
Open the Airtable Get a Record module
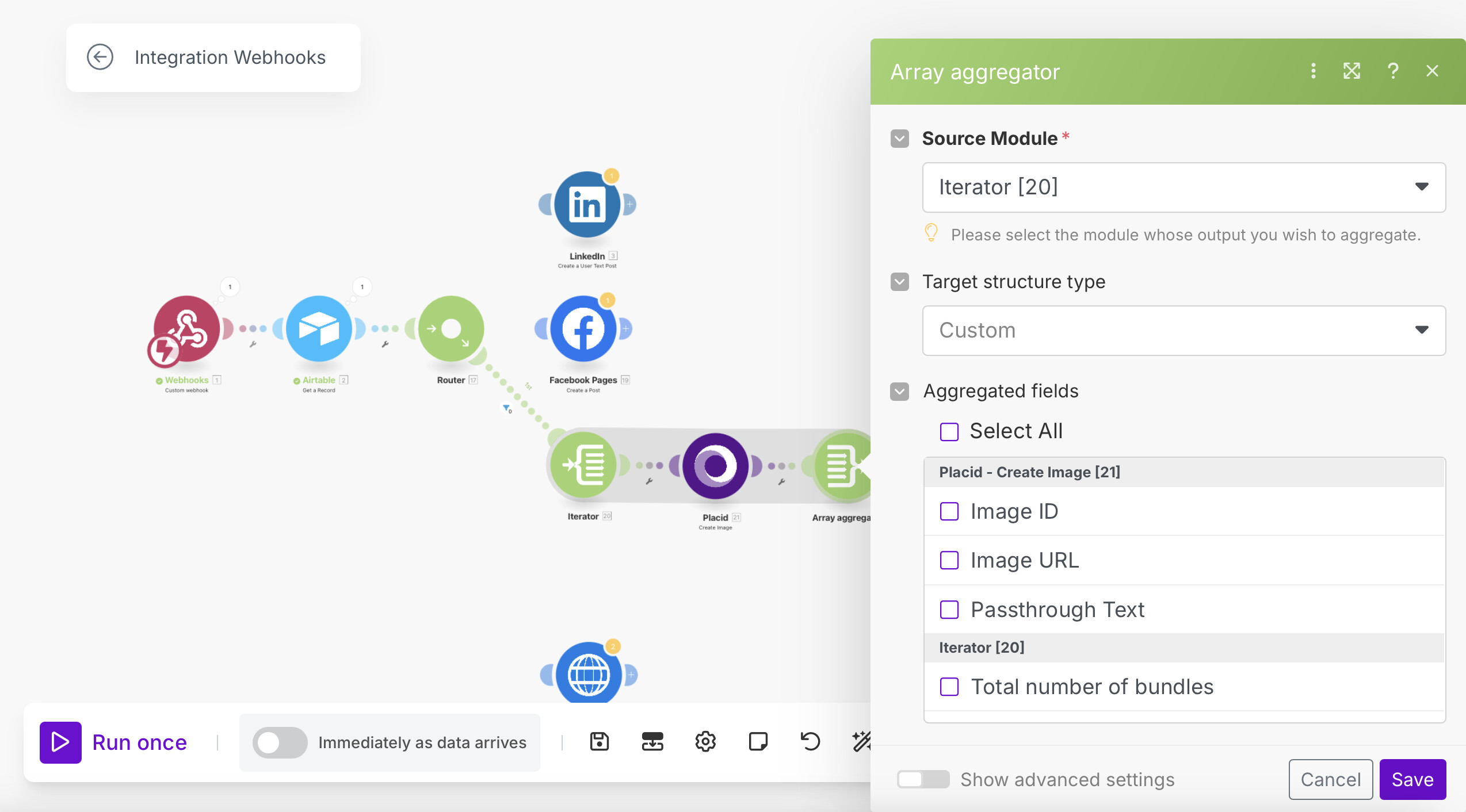click(319, 330)
